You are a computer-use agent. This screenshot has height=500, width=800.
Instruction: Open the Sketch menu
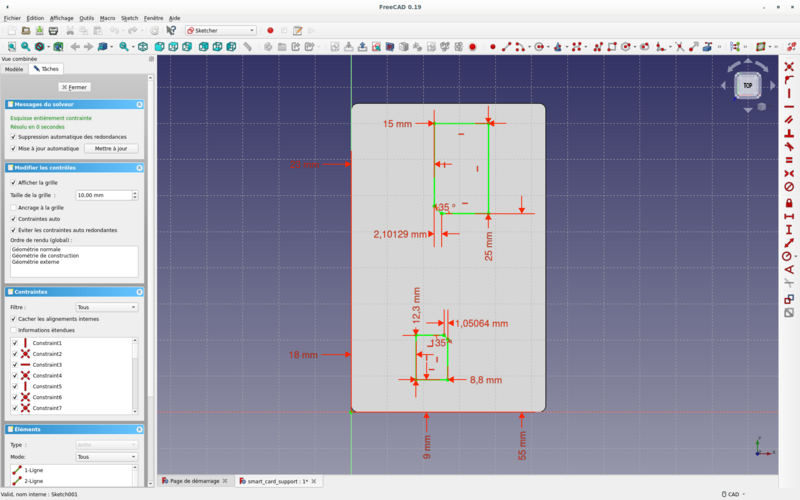[x=130, y=18]
